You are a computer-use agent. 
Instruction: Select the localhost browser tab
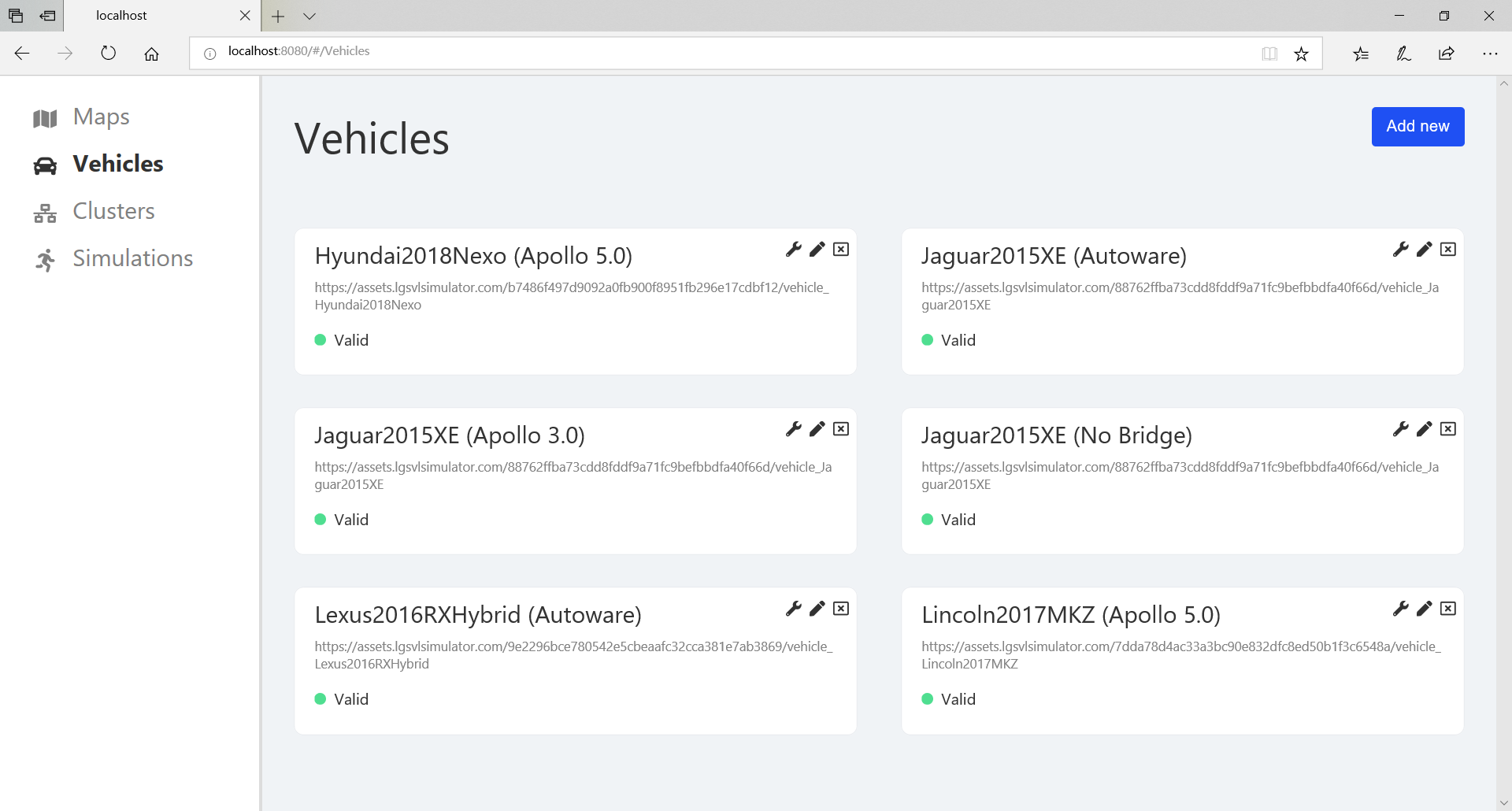(x=163, y=16)
